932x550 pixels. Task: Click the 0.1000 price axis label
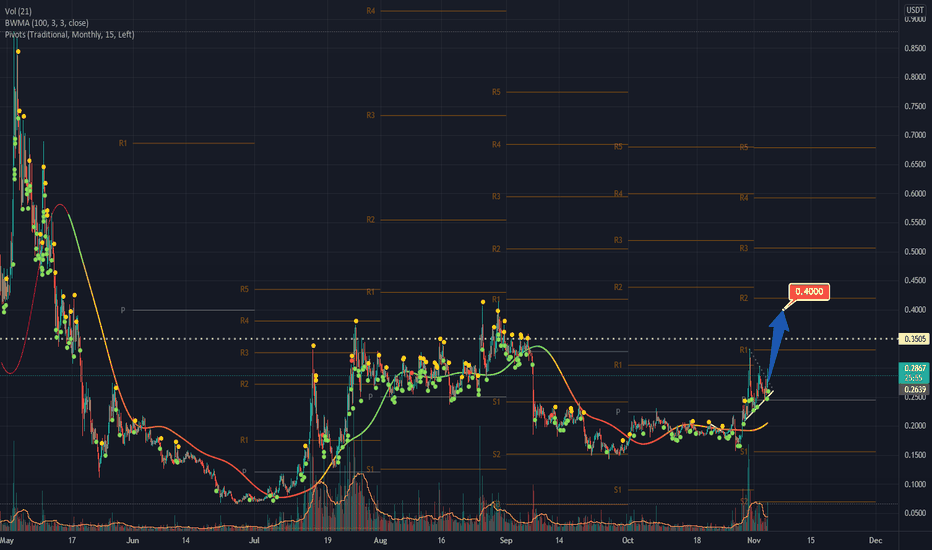(x=915, y=484)
